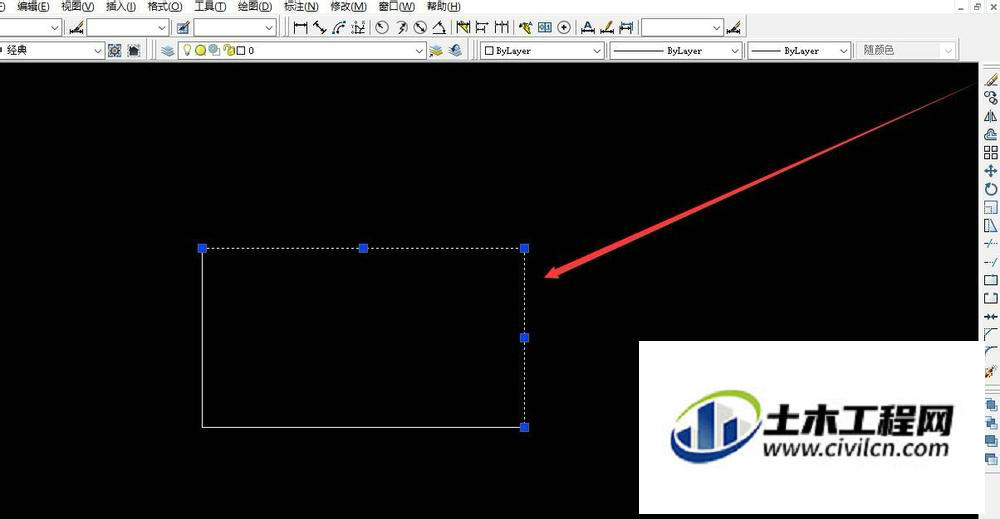The width and height of the screenshot is (1000, 519).
Task: Select the Linear dimension tool
Action: coord(300,27)
